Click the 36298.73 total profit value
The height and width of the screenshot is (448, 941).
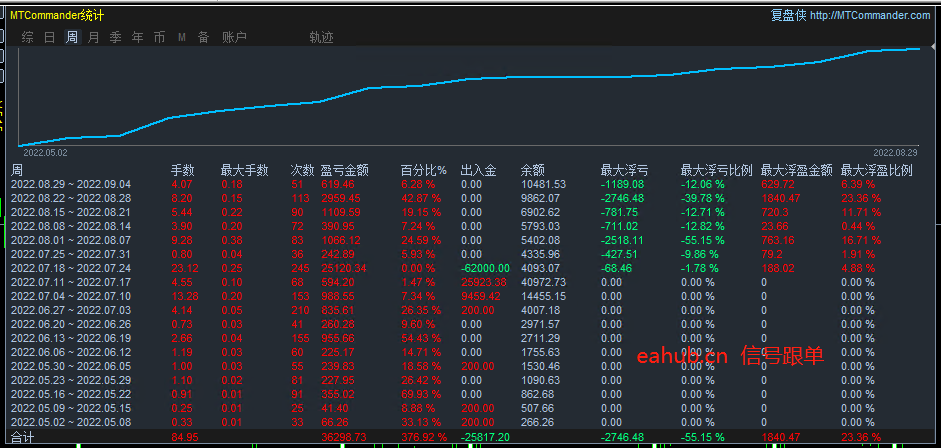pyautogui.click(x=344, y=437)
